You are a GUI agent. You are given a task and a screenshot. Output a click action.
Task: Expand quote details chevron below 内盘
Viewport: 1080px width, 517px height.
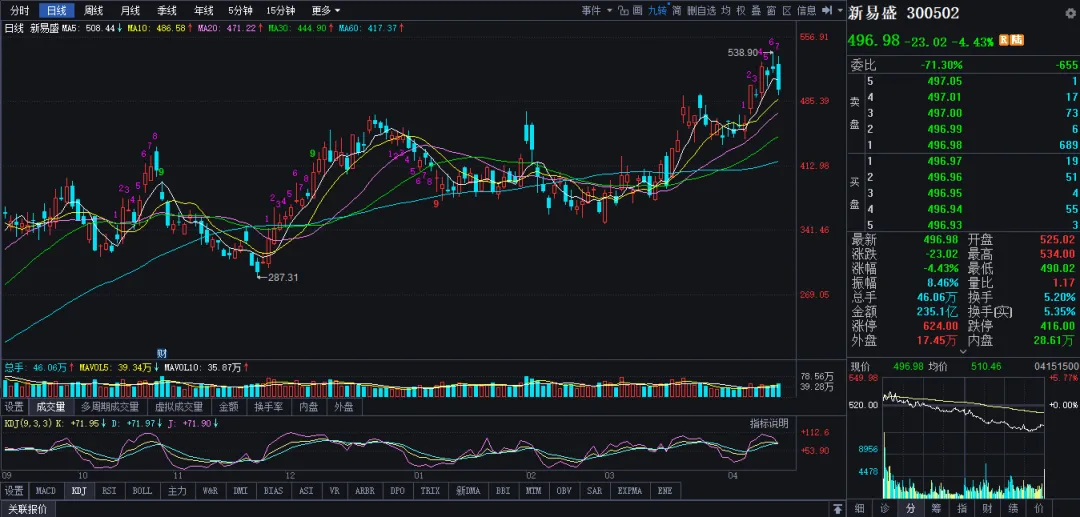963,351
